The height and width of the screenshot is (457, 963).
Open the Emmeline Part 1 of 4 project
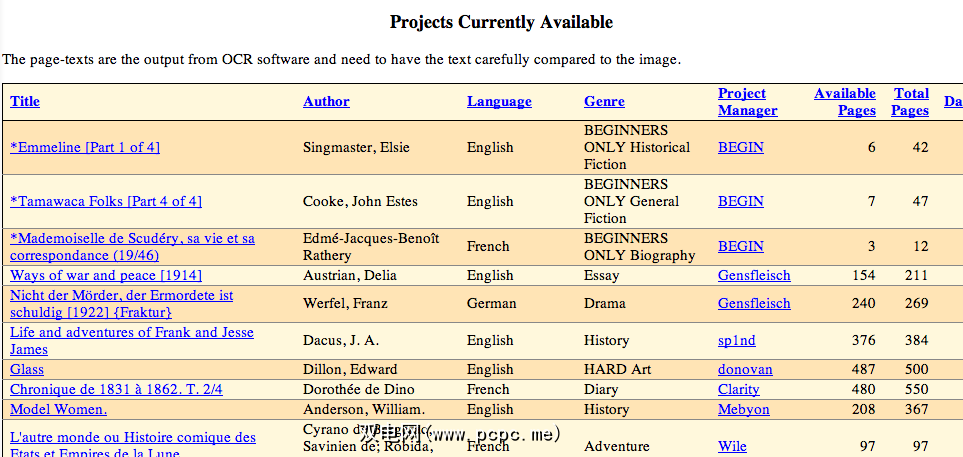click(x=85, y=147)
